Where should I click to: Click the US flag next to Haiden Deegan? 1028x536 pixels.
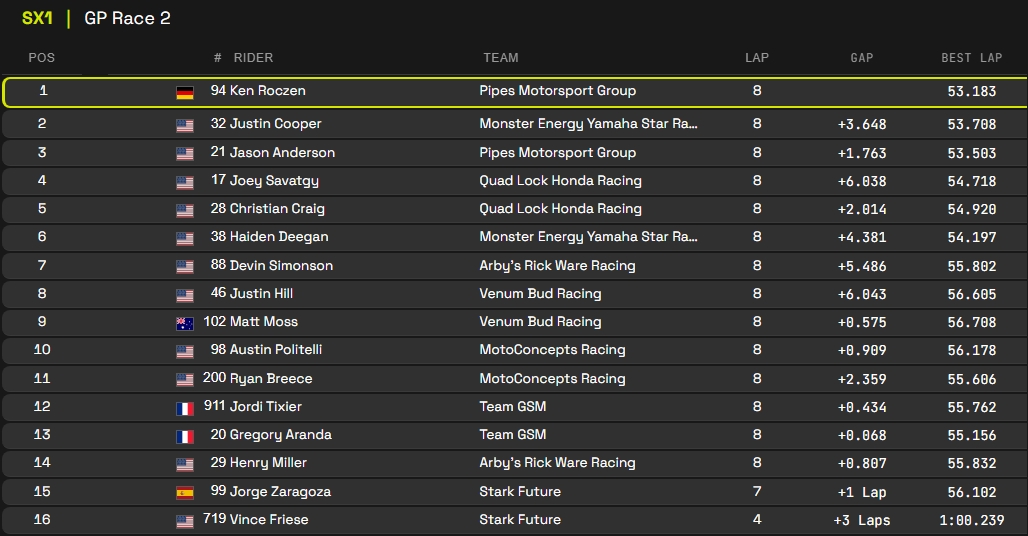pos(185,238)
